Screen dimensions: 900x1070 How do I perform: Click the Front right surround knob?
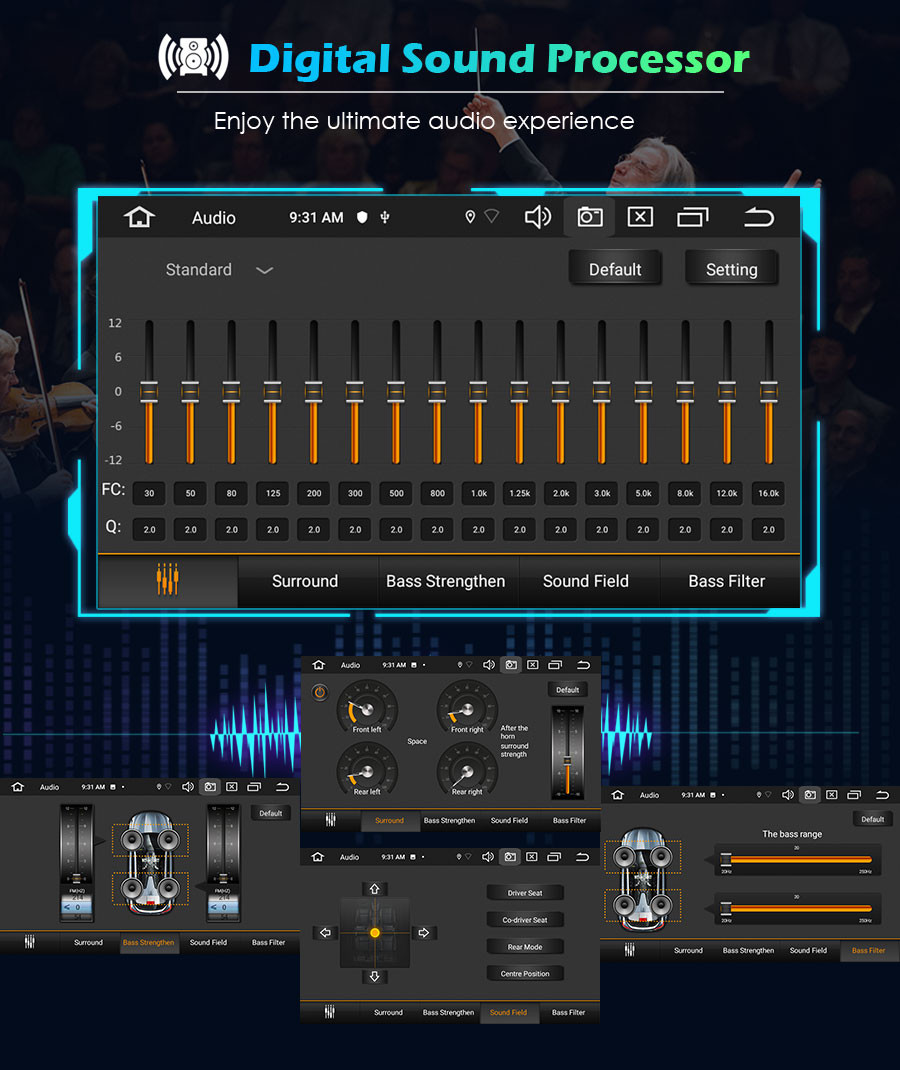coord(467,708)
